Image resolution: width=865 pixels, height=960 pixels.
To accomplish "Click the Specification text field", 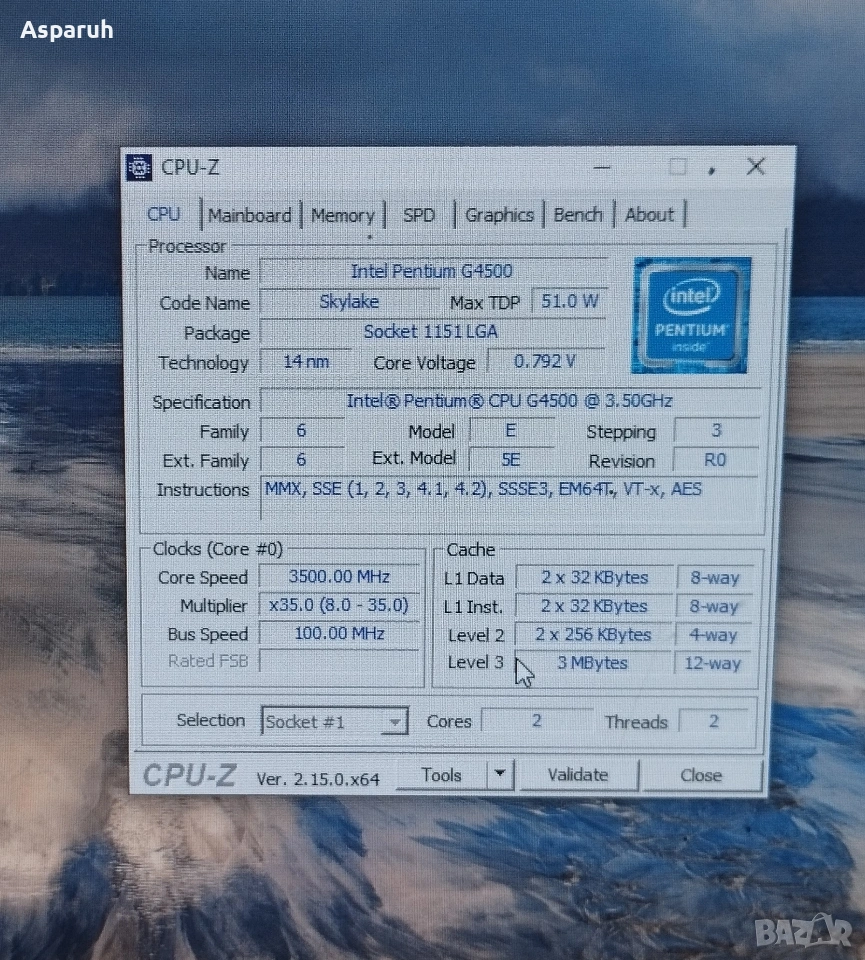I will pos(509,401).
